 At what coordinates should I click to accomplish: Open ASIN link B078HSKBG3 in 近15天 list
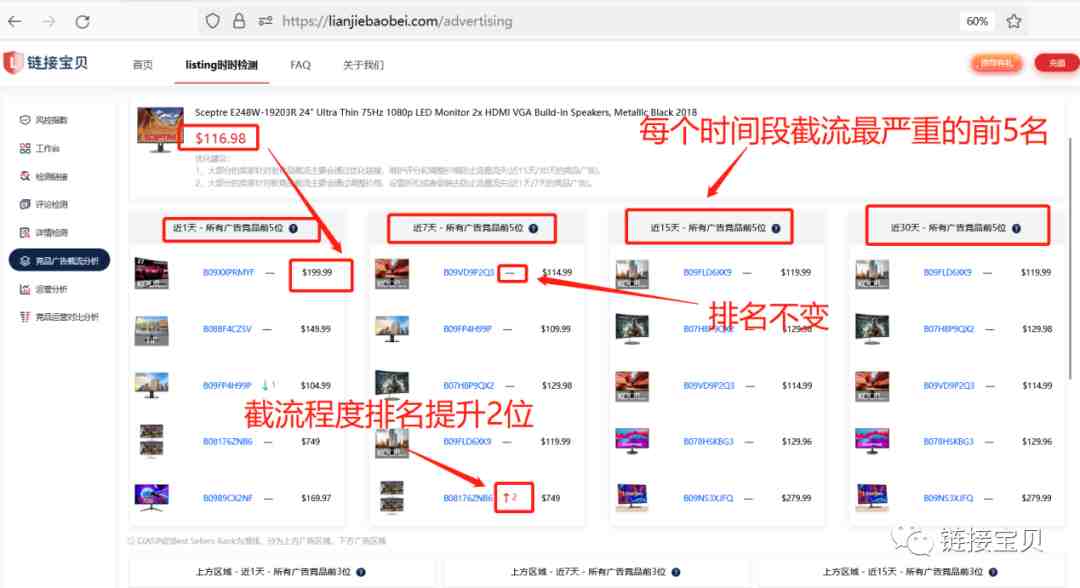click(708, 441)
